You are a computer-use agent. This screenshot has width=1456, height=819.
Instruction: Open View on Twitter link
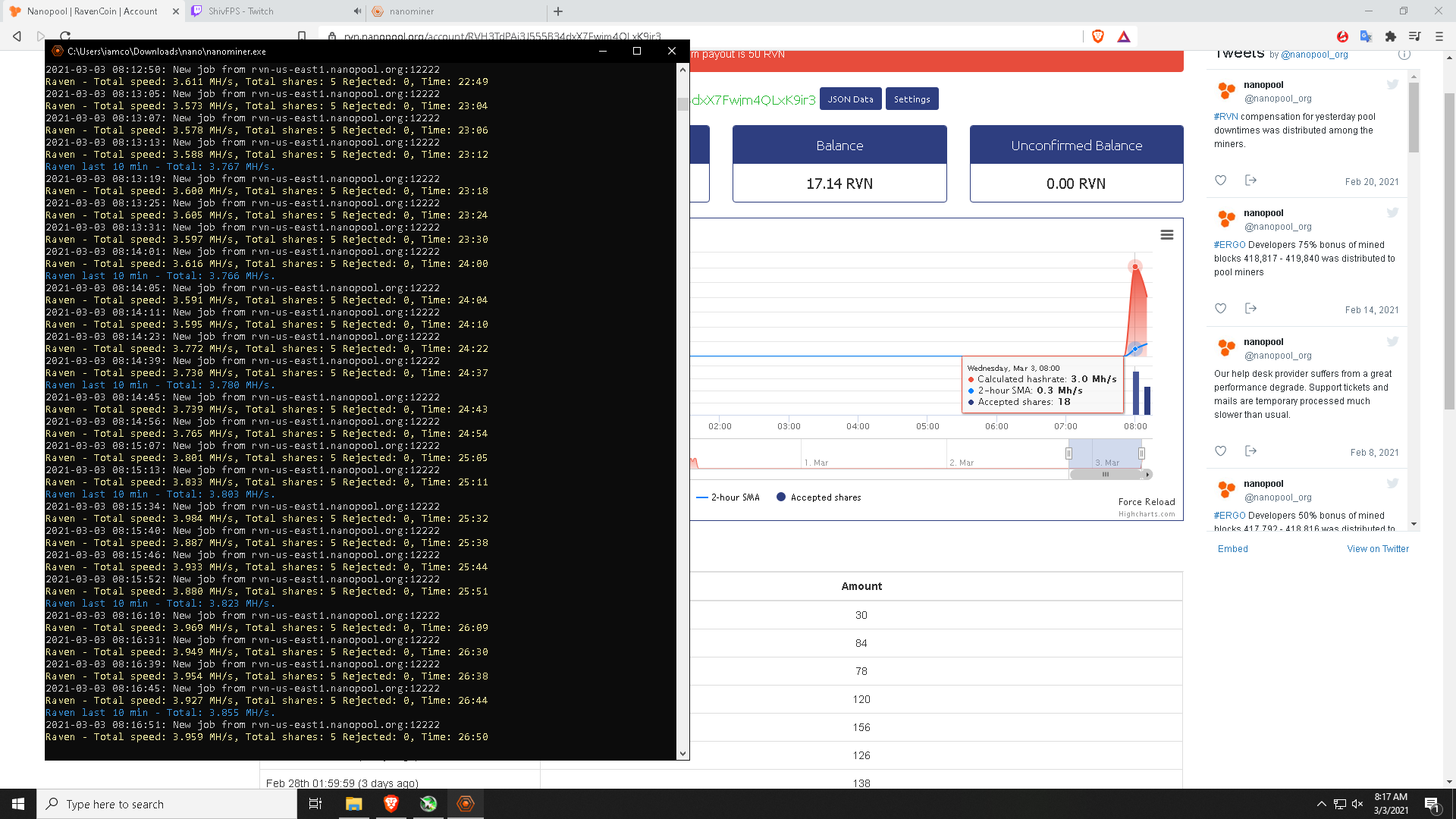coord(1378,548)
